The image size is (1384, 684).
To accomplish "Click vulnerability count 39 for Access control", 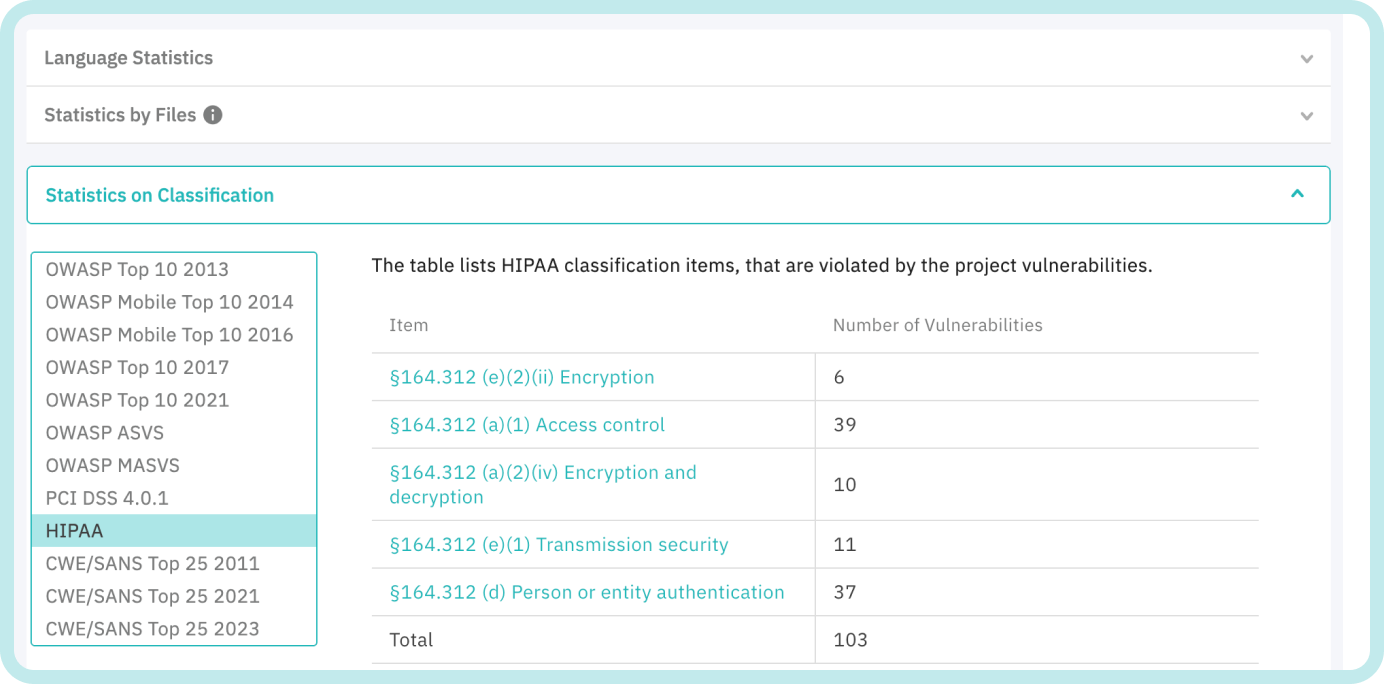I will coord(845,425).
